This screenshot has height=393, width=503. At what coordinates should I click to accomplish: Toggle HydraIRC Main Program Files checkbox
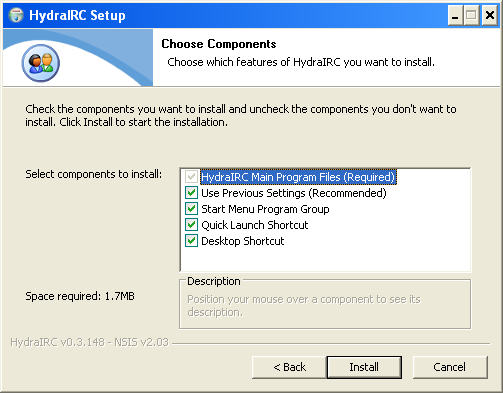191,177
